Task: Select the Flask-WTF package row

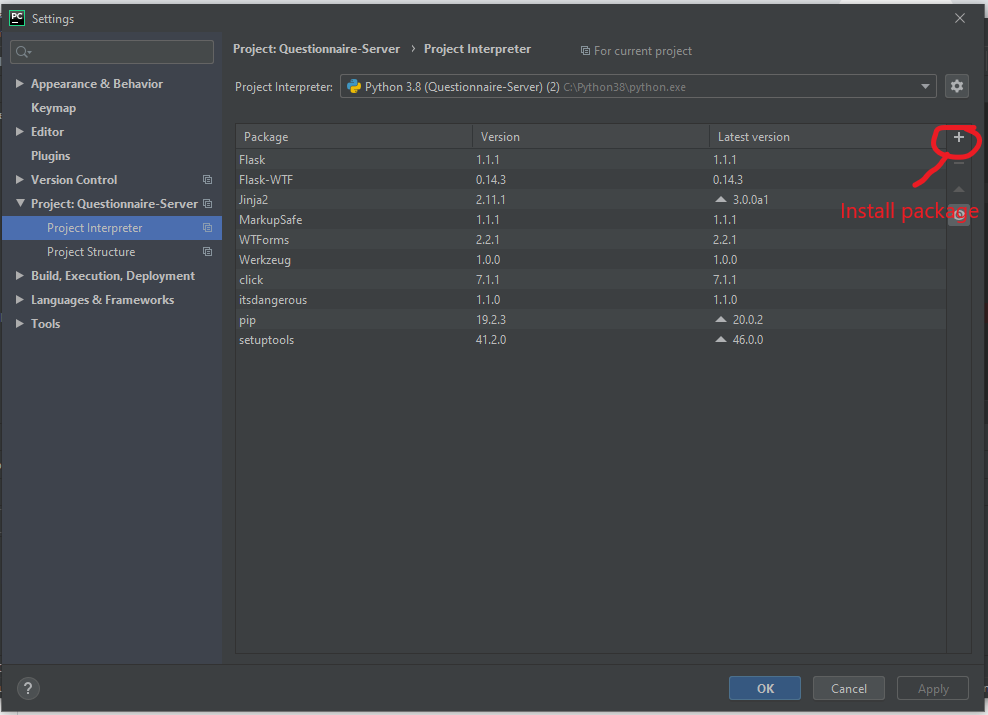Action: [590, 180]
